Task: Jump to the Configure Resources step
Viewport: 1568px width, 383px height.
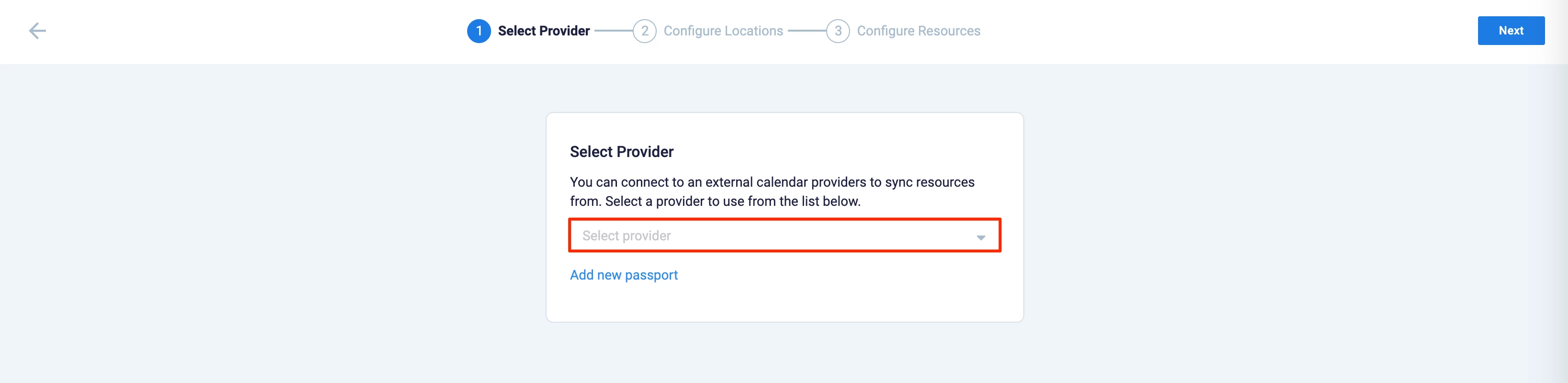Action: coord(918,31)
